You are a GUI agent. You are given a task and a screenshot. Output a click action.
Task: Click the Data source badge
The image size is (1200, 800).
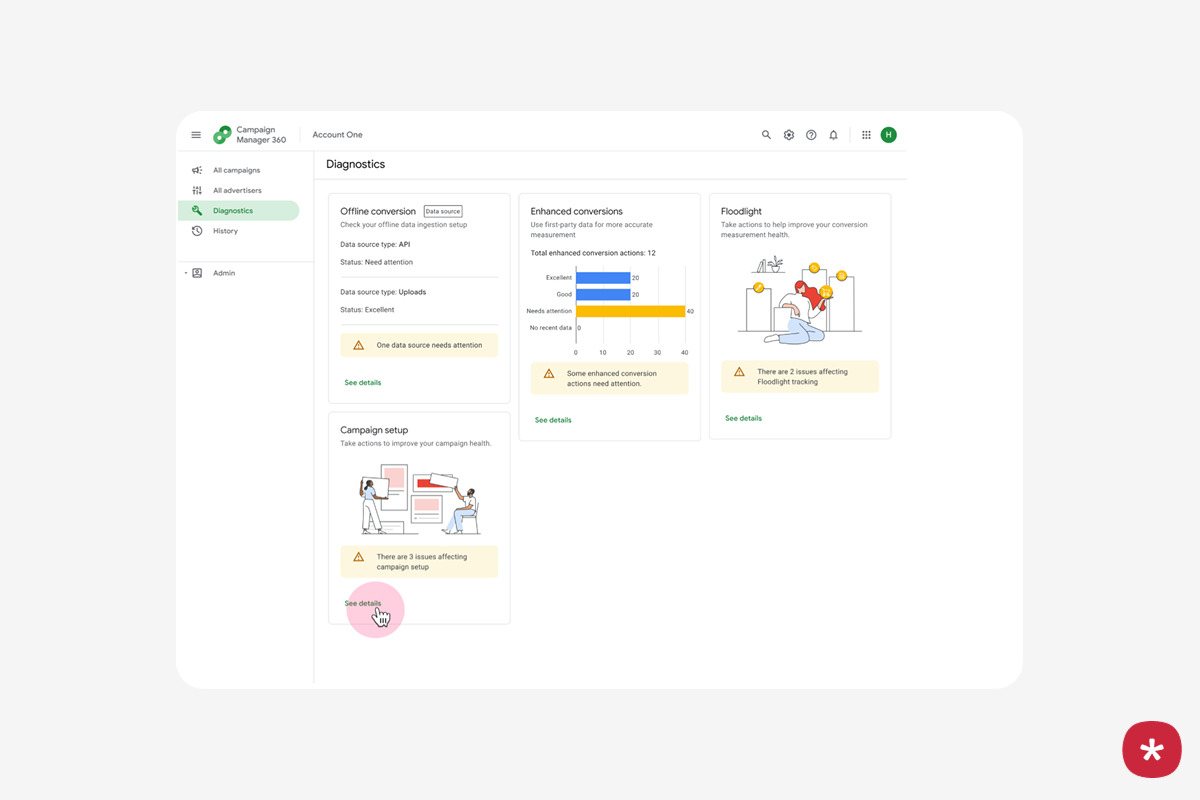coord(443,212)
